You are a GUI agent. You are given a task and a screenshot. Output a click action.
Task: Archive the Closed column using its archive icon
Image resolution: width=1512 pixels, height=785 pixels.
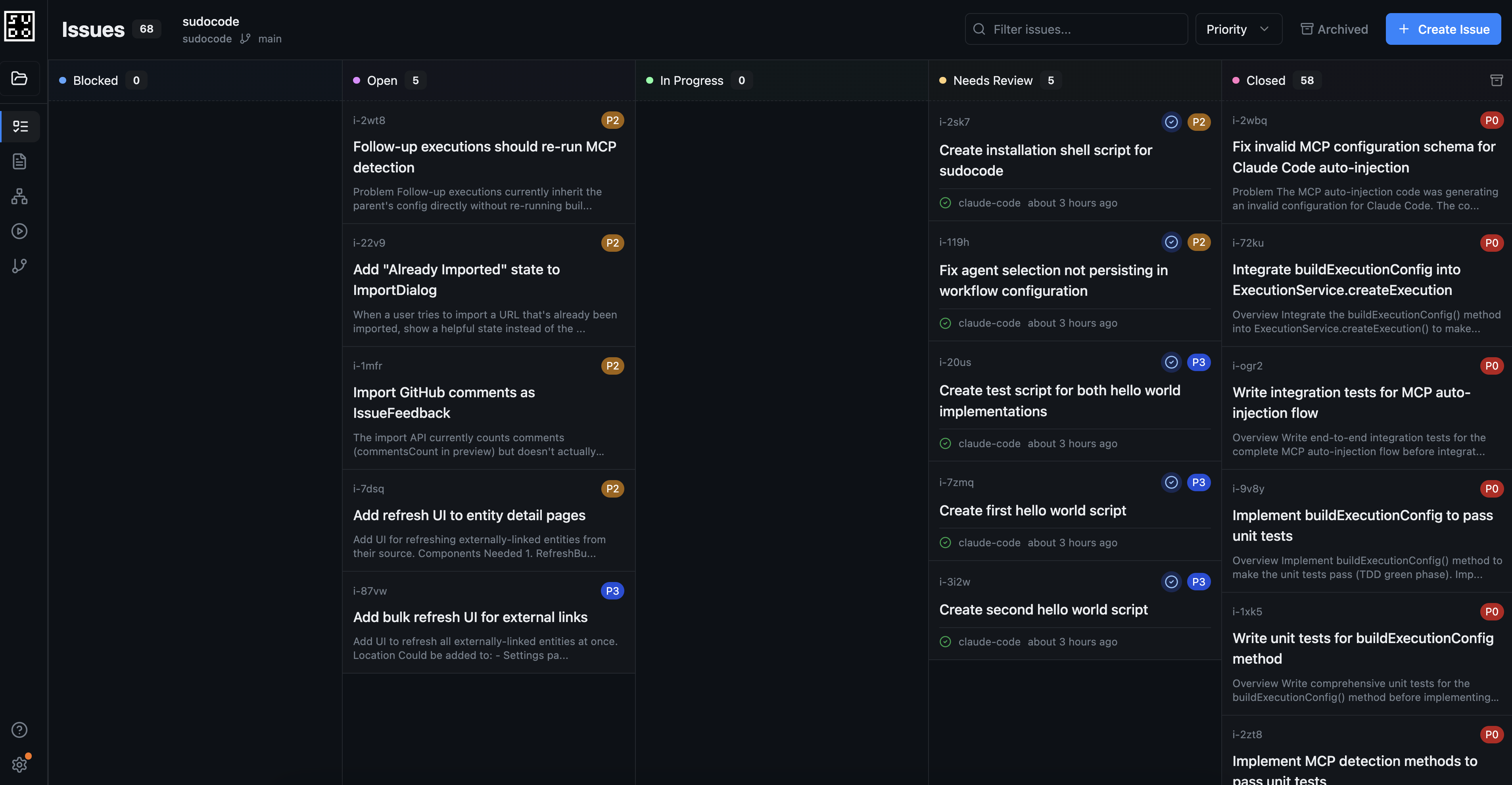(x=1497, y=80)
